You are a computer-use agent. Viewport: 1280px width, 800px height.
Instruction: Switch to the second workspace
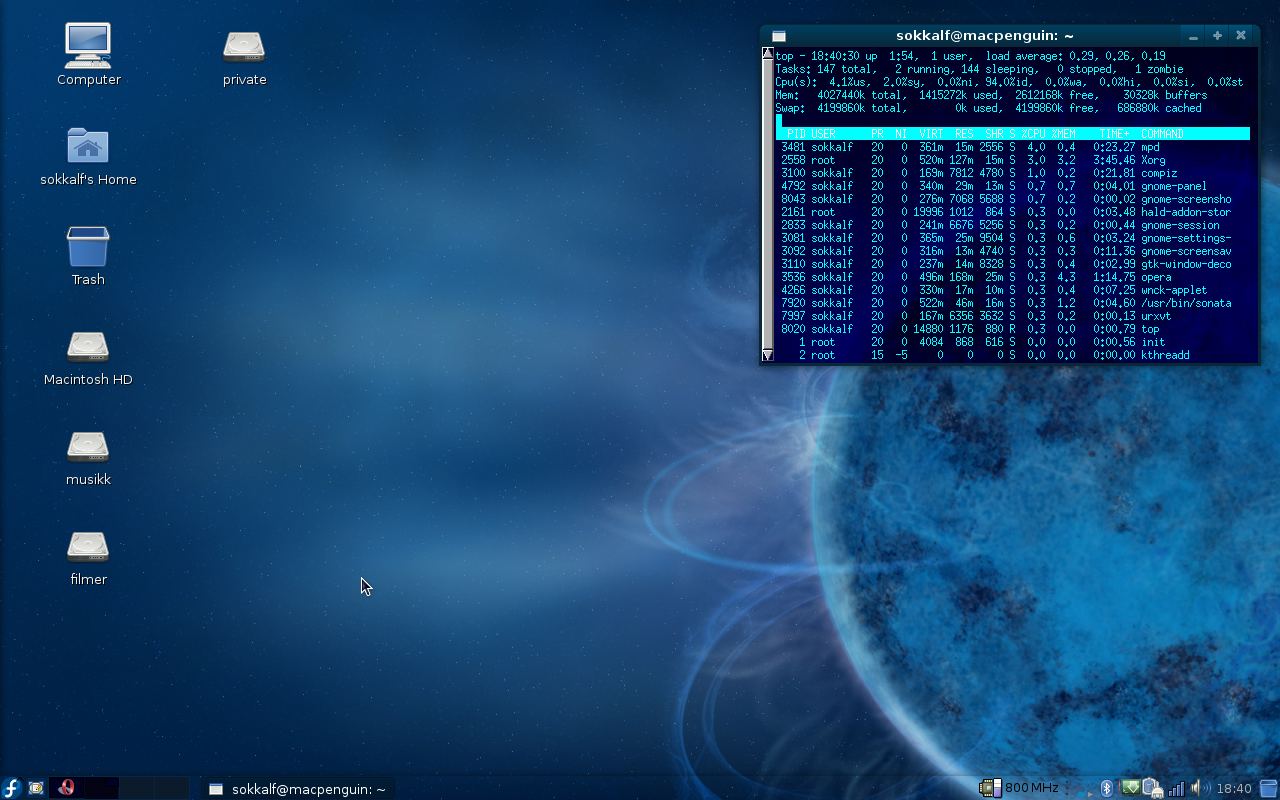(101, 788)
